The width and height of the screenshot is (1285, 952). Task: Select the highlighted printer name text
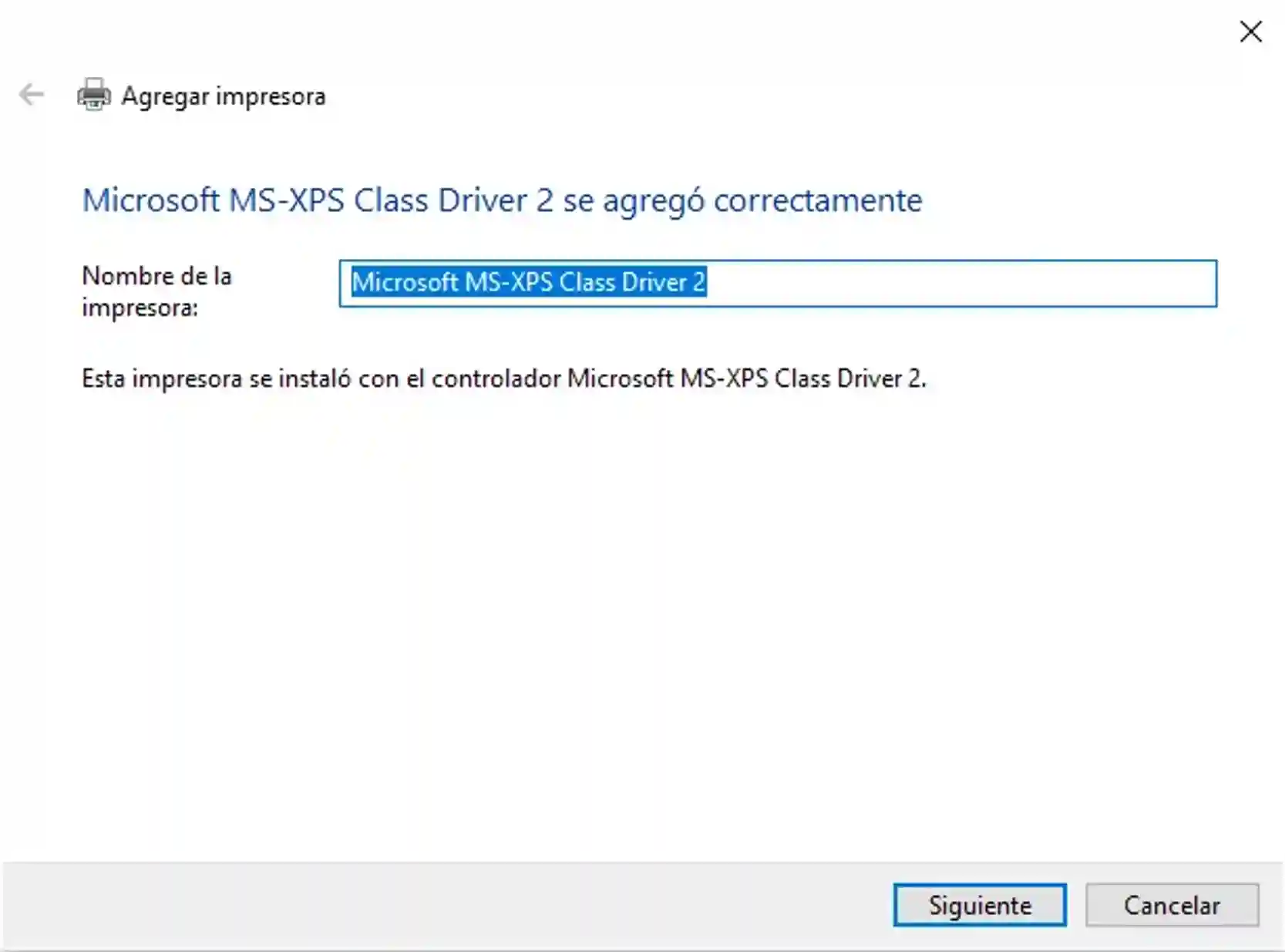coord(529,282)
